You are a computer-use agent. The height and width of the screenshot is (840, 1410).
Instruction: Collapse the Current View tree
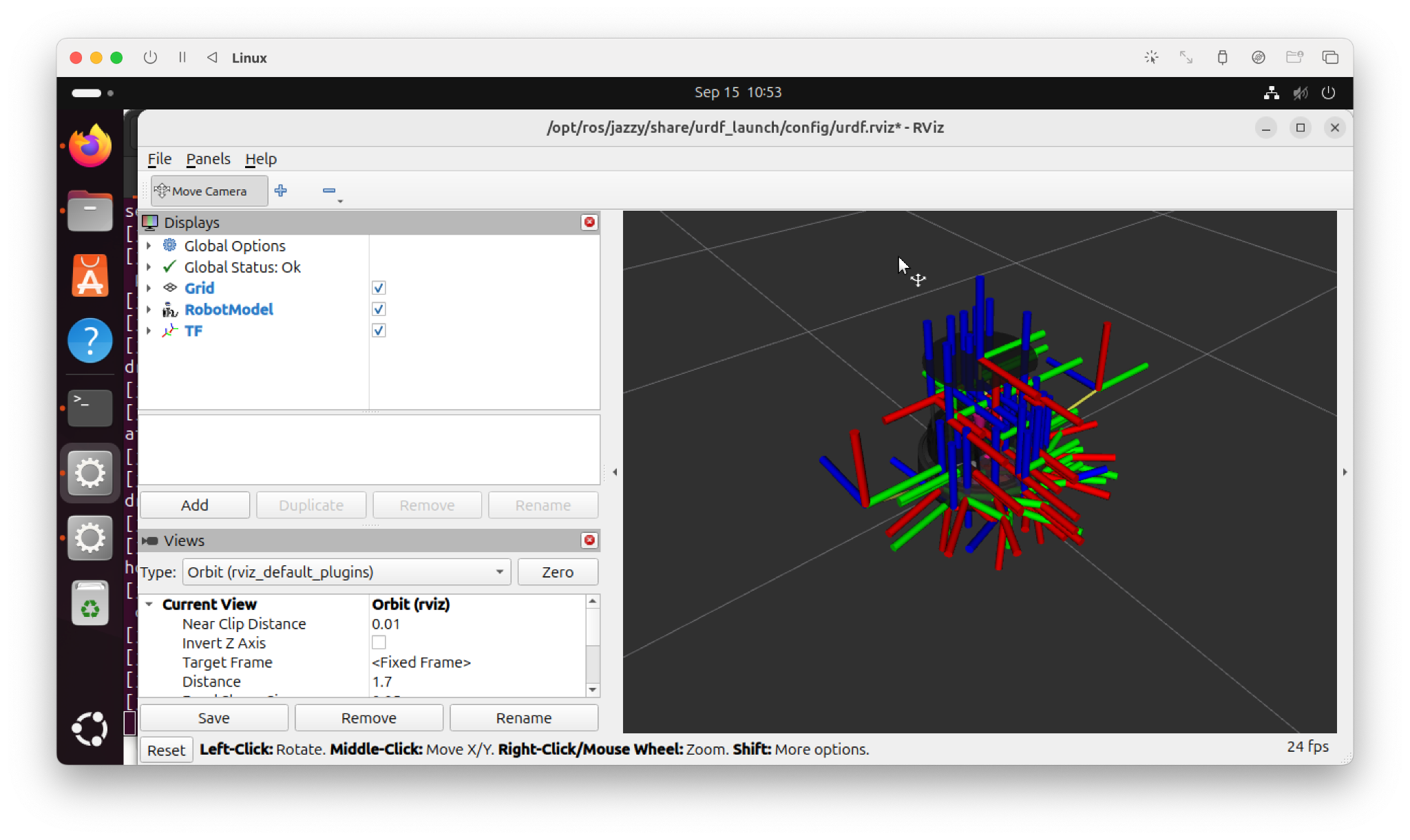[x=149, y=604]
